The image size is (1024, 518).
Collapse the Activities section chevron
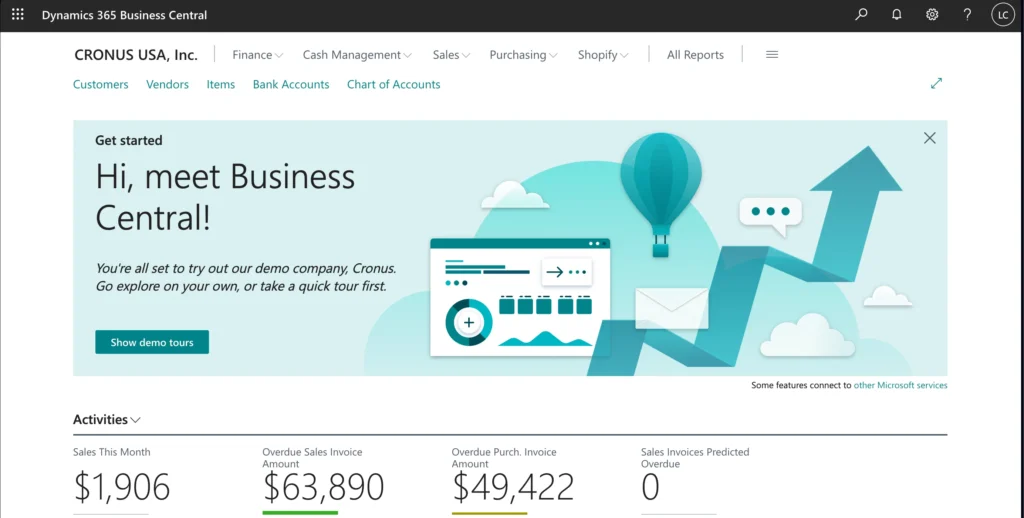point(135,420)
